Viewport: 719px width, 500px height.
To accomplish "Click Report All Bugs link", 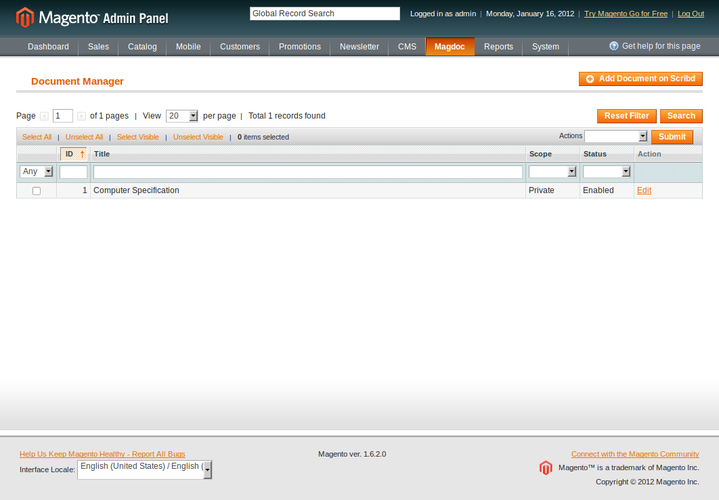I will [x=102, y=454].
